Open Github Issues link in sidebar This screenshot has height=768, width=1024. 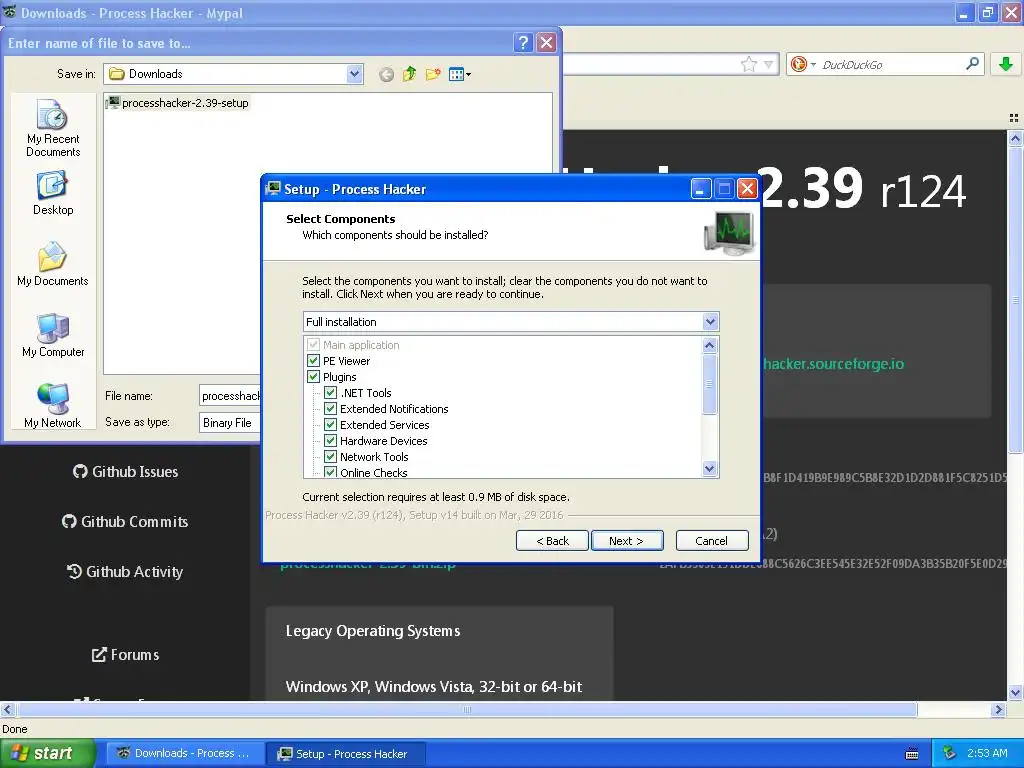click(x=125, y=472)
